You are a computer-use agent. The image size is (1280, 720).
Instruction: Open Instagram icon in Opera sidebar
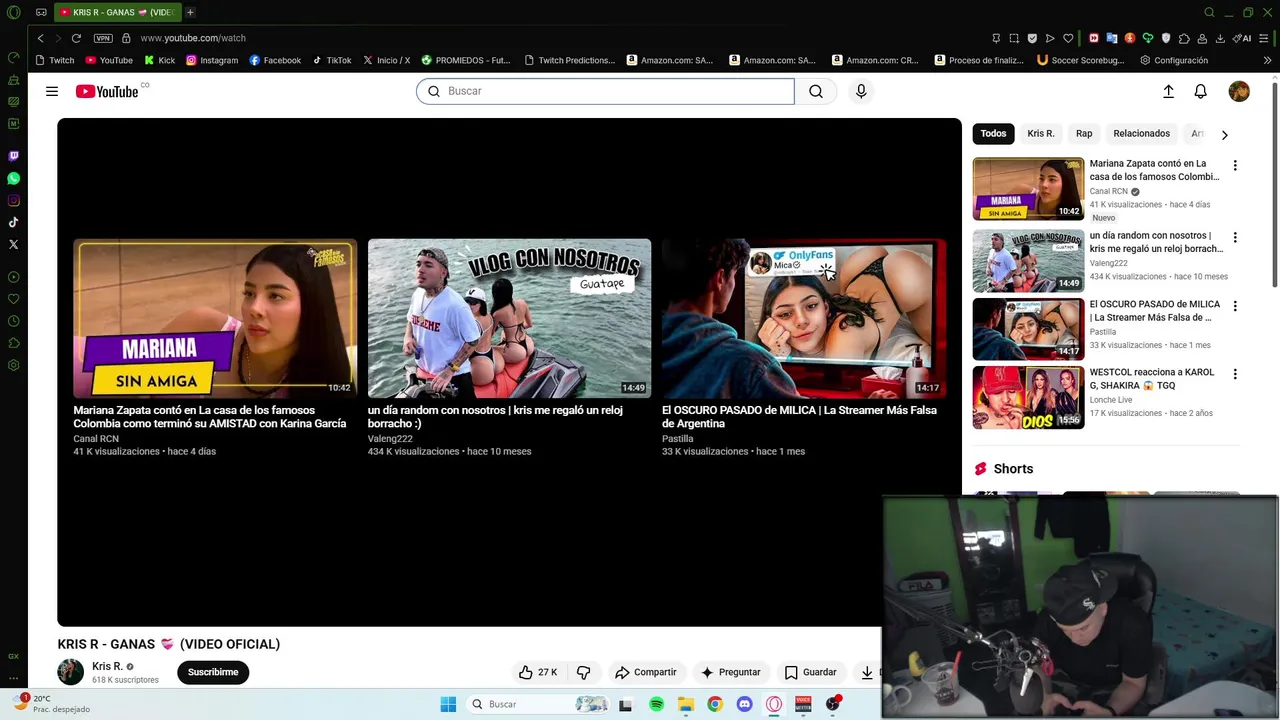click(x=13, y=200)
